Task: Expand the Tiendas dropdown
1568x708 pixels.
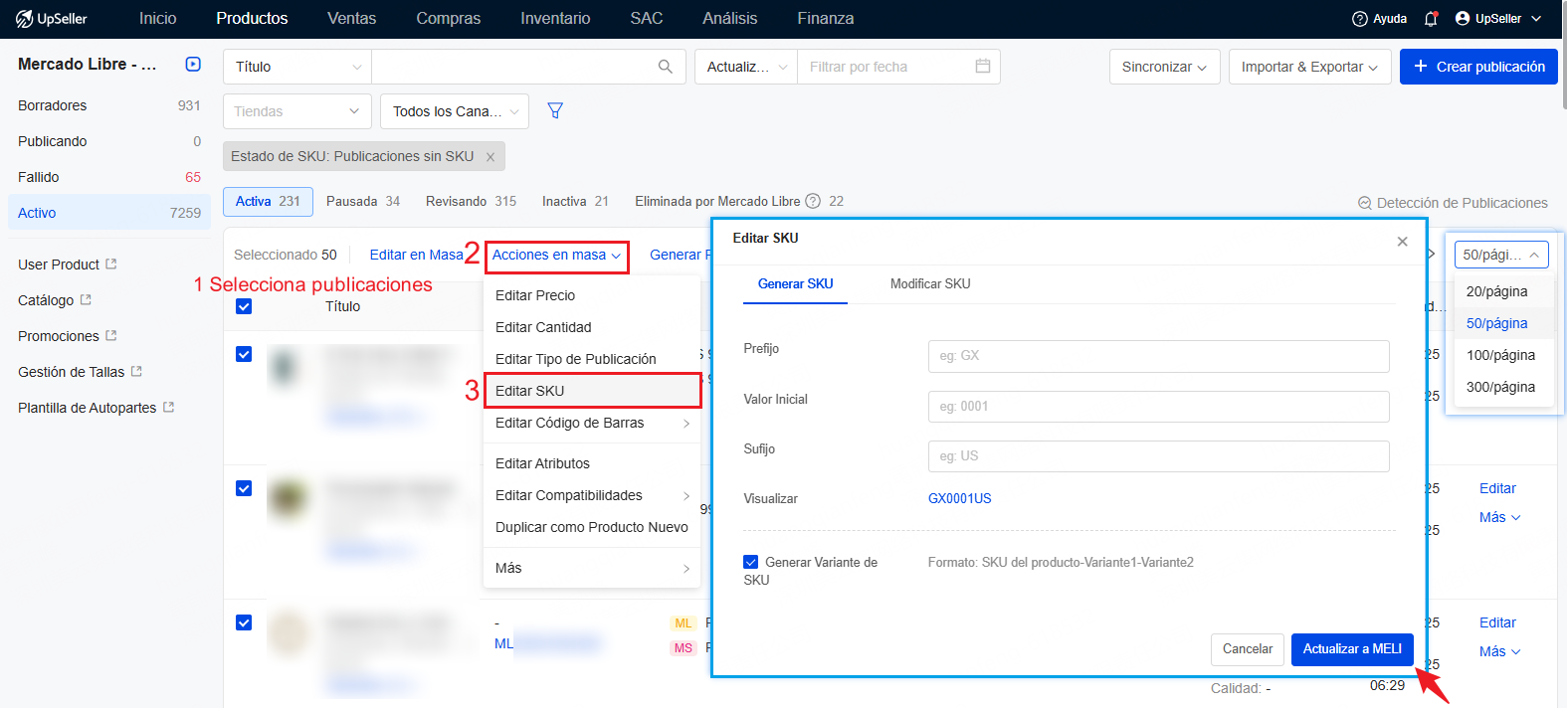Action: [297, 111]
